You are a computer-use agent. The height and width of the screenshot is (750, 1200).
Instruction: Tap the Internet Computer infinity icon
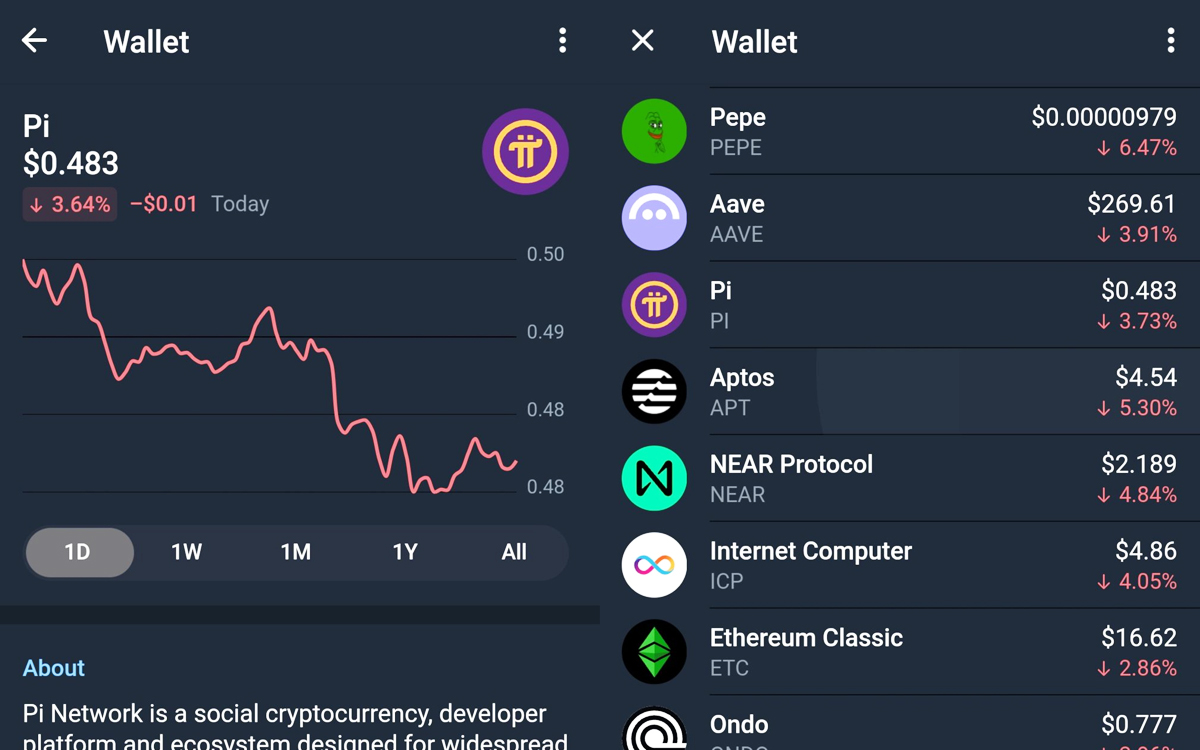(654, 566)
